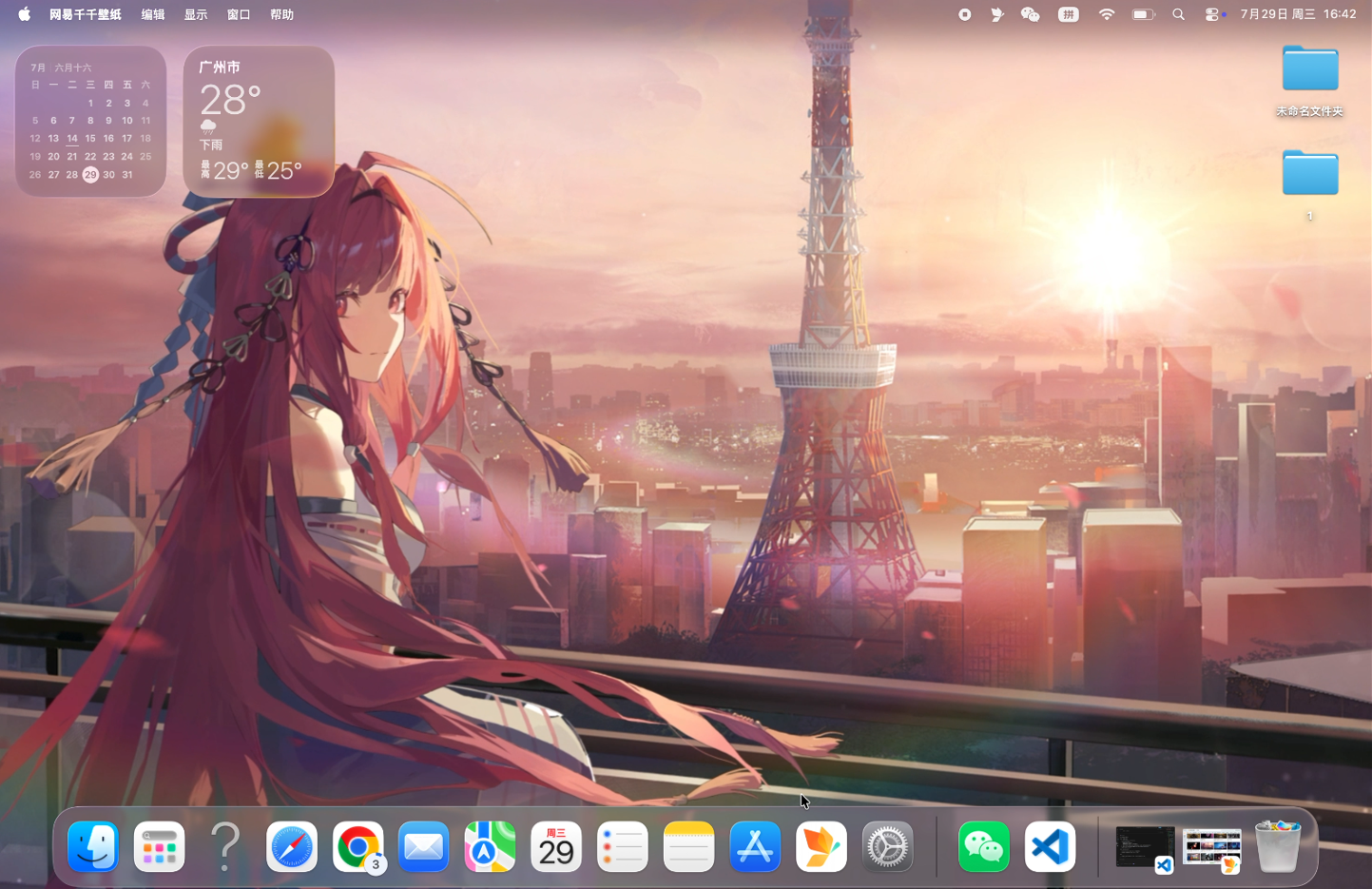Open the Trash in the dock

tap(1278, 846)
